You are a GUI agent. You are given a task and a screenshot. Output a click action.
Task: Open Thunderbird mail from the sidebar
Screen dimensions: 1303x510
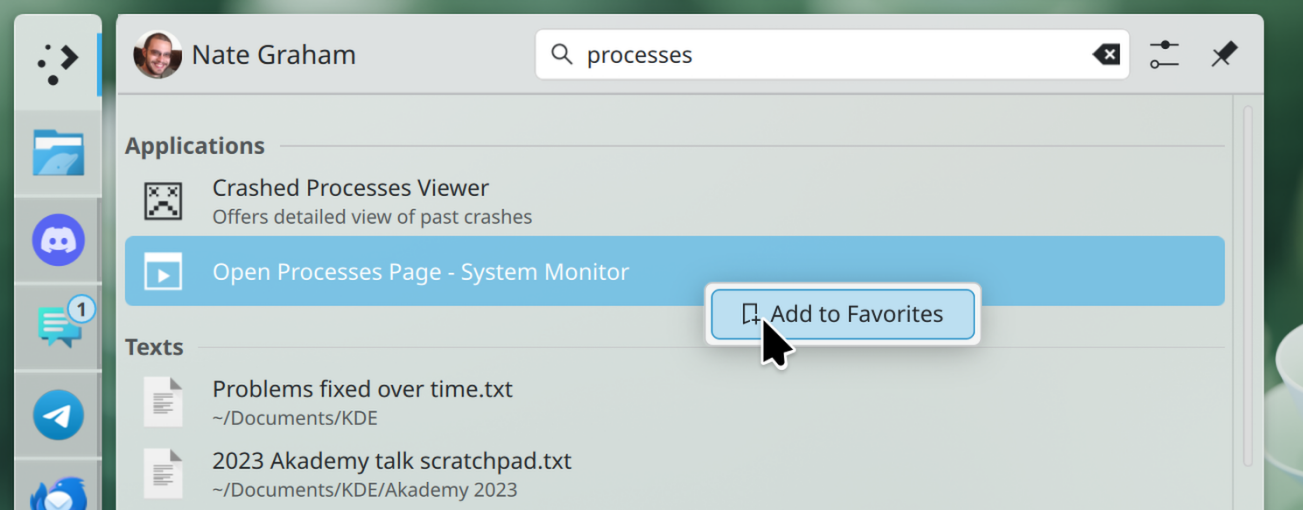point(58,492)
